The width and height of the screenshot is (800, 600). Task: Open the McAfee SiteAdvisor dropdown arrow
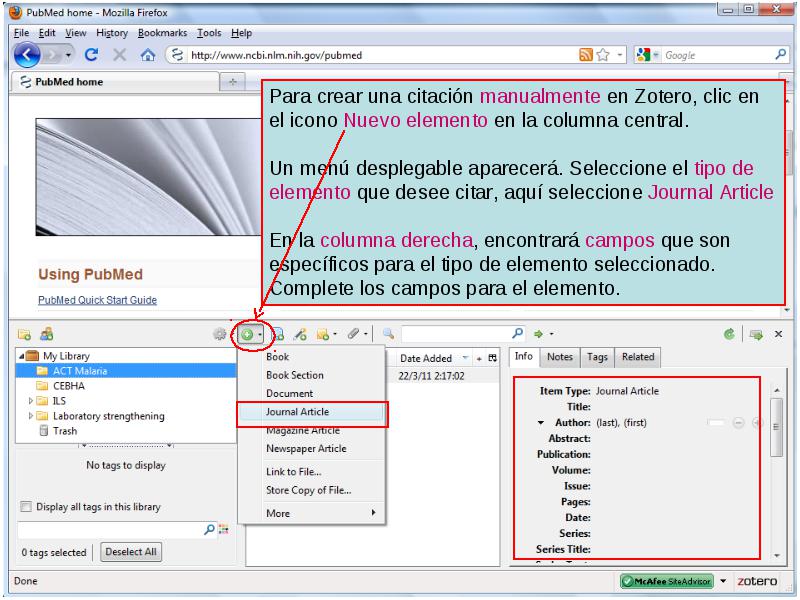(723, 581)
